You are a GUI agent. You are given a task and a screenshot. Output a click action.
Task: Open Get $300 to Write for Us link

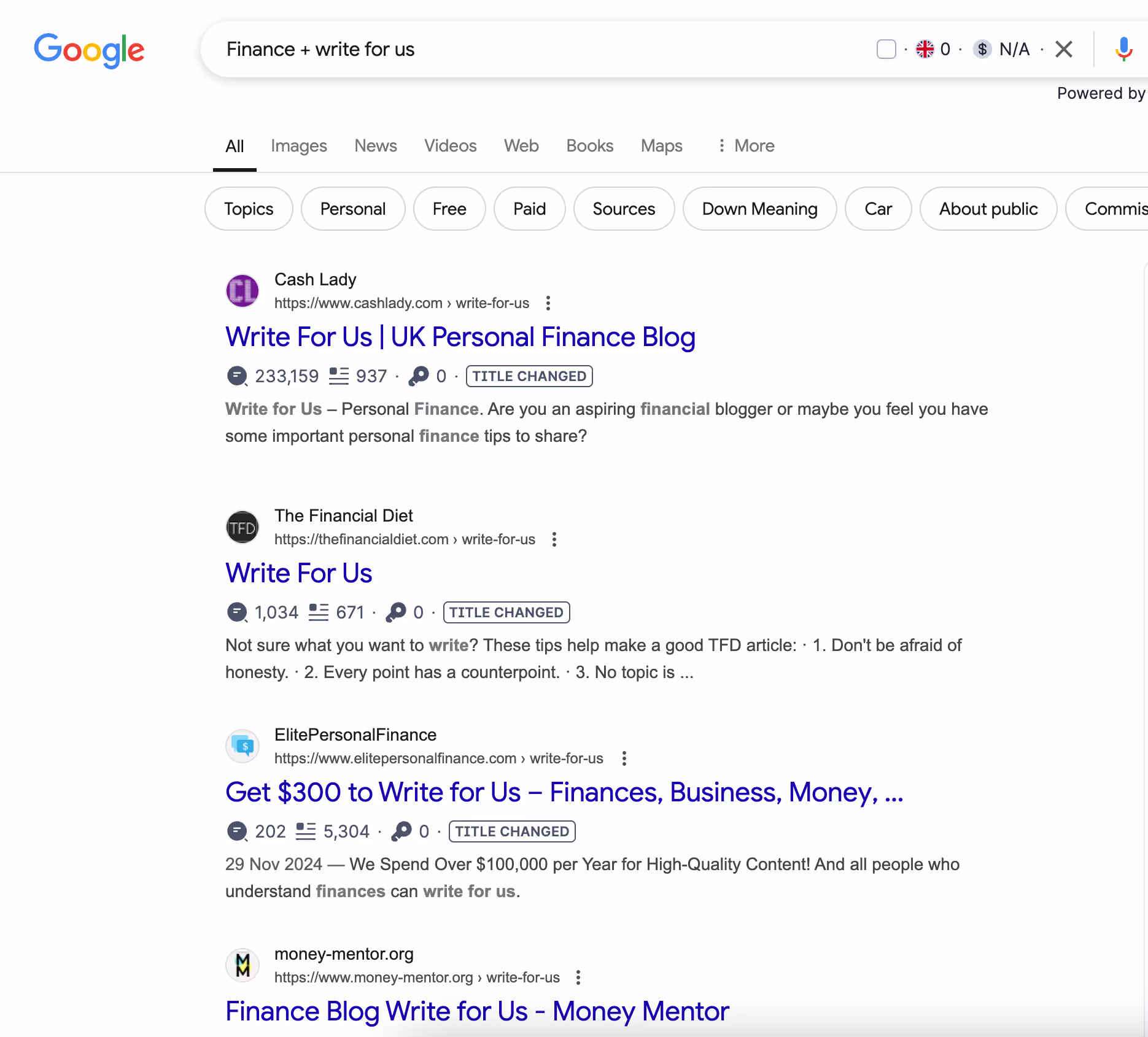(x=564, y=792)
